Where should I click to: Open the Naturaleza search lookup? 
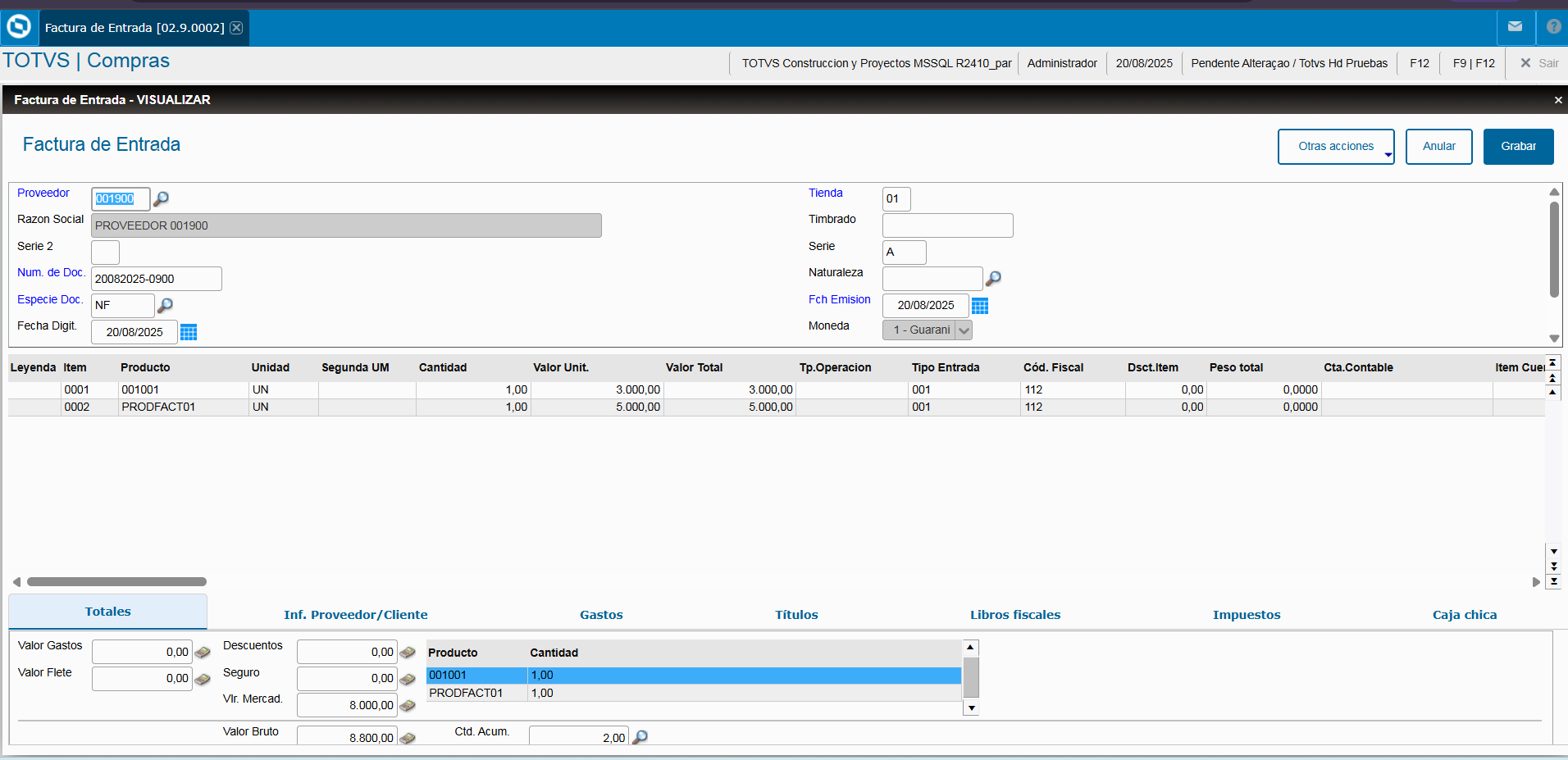pos(993,279)
